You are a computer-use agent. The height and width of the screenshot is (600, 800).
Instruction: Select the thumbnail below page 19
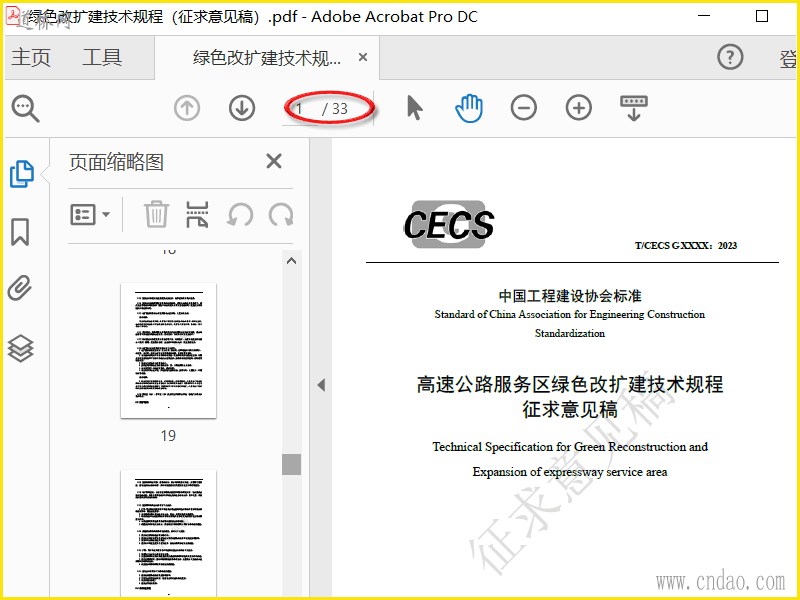coord(168,534)
